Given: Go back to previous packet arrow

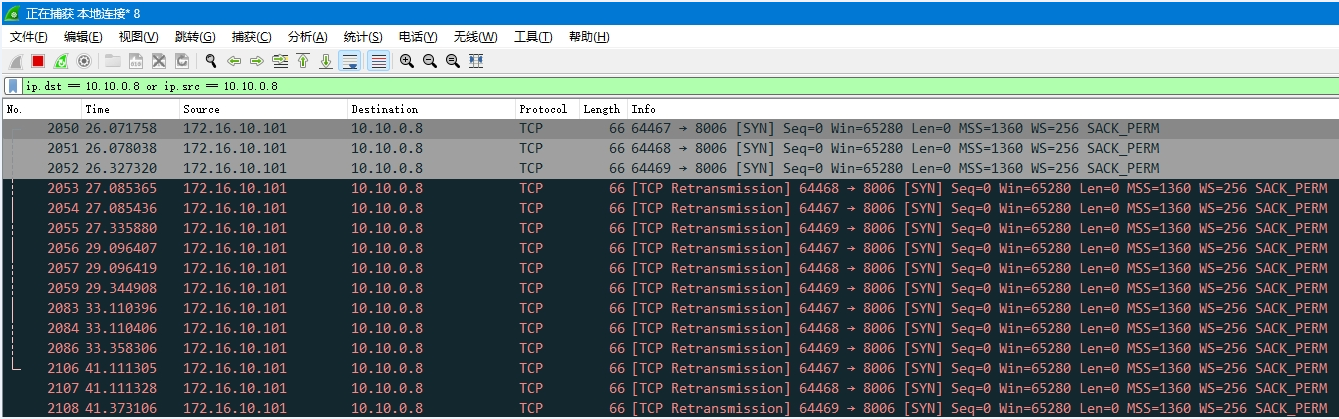Looking at the screenshot, I should [x=234, y=61].
